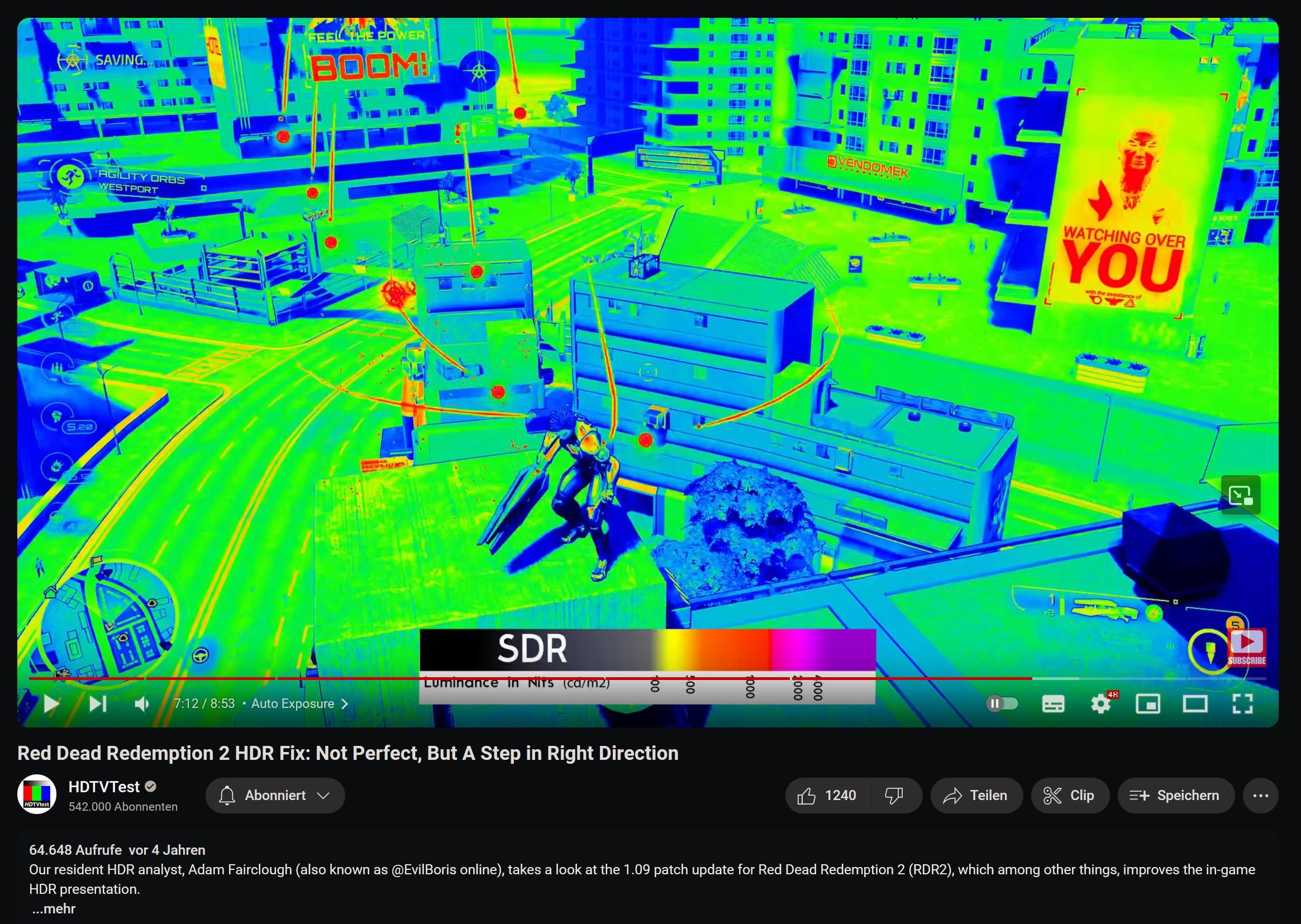Expand the description with ...mehr
The height and width of the screenshot is (924, 1301).
tap(54, 908)
